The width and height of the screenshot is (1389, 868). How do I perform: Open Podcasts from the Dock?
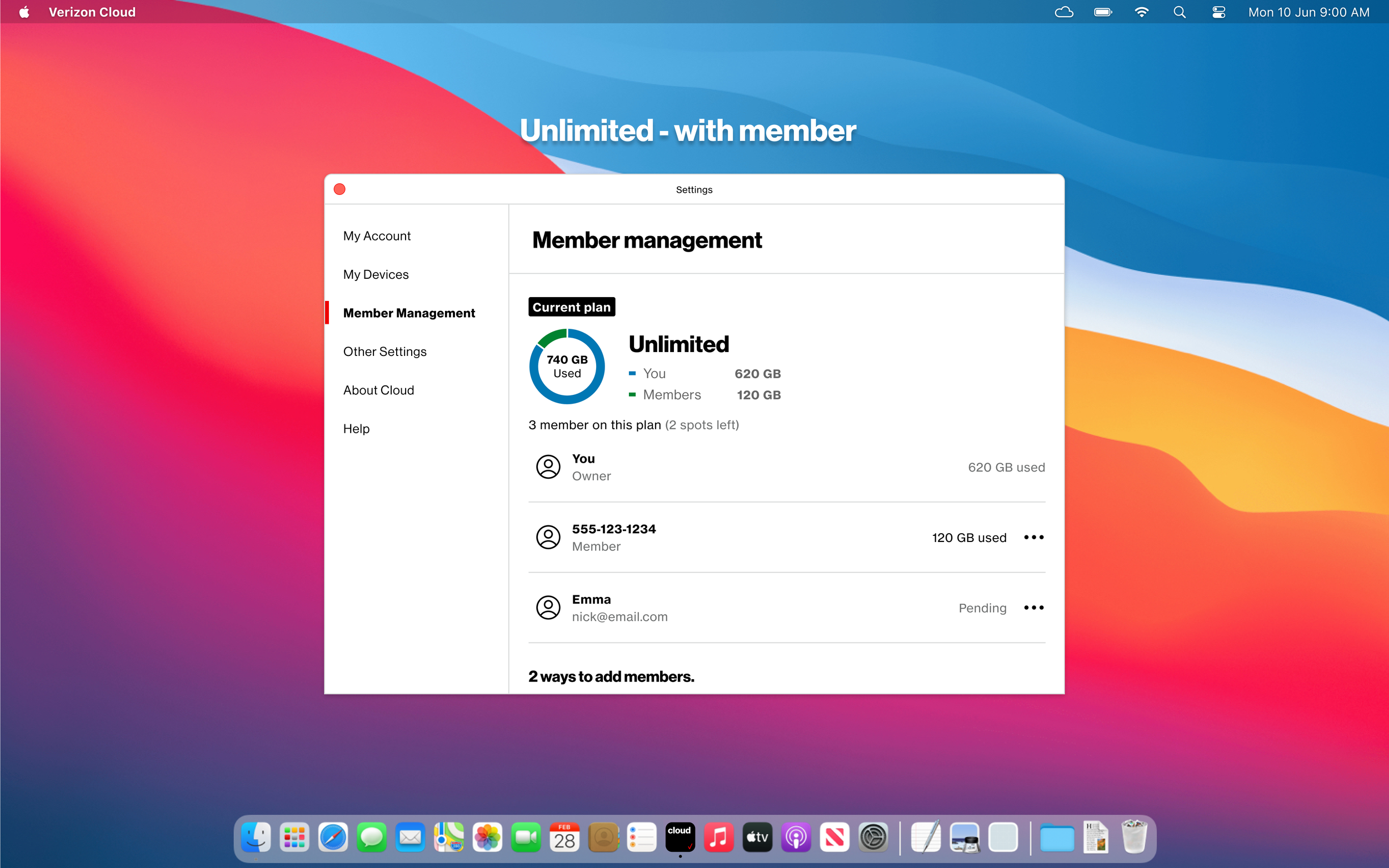coord(796,837)
